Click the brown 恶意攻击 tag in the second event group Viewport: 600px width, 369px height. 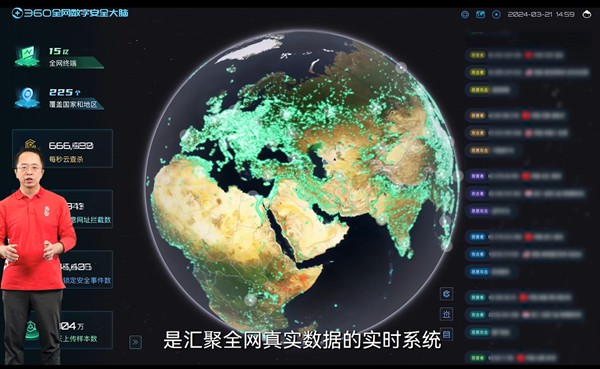click(479, 150)
